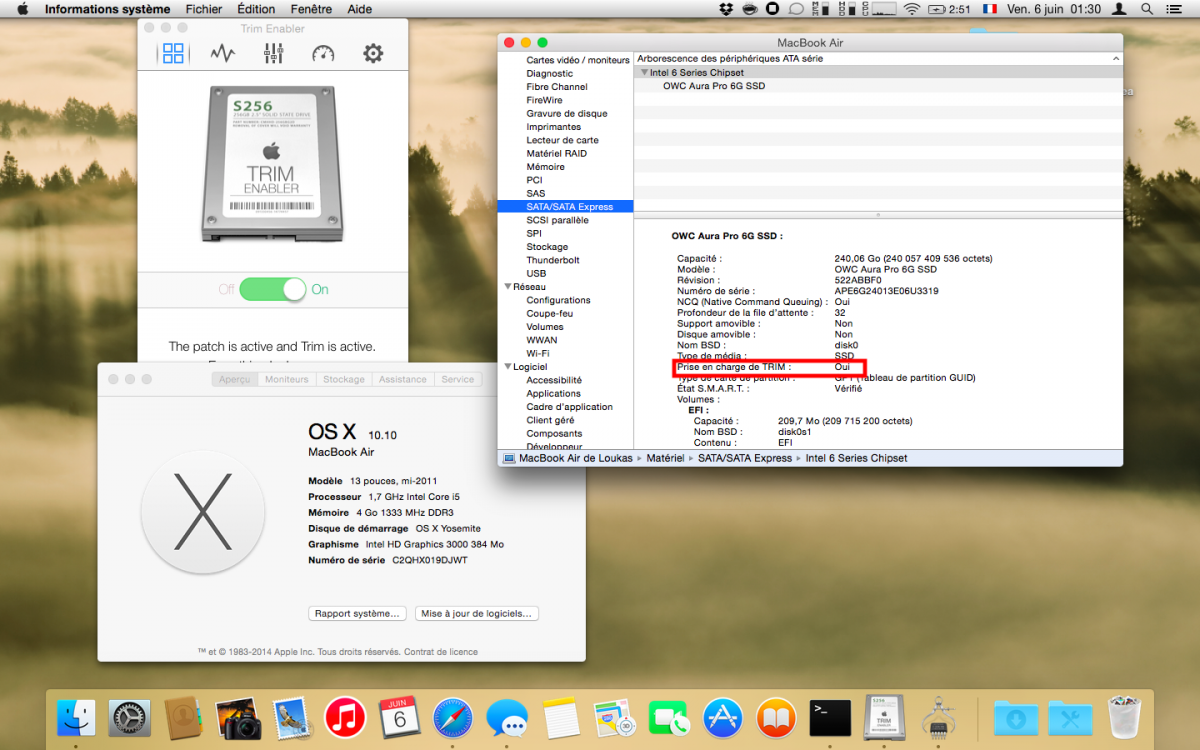Open the Trim Enabler benchmark gauge icon
Viewport: 1200px width, 750px height.
click(x=323, y=54)
